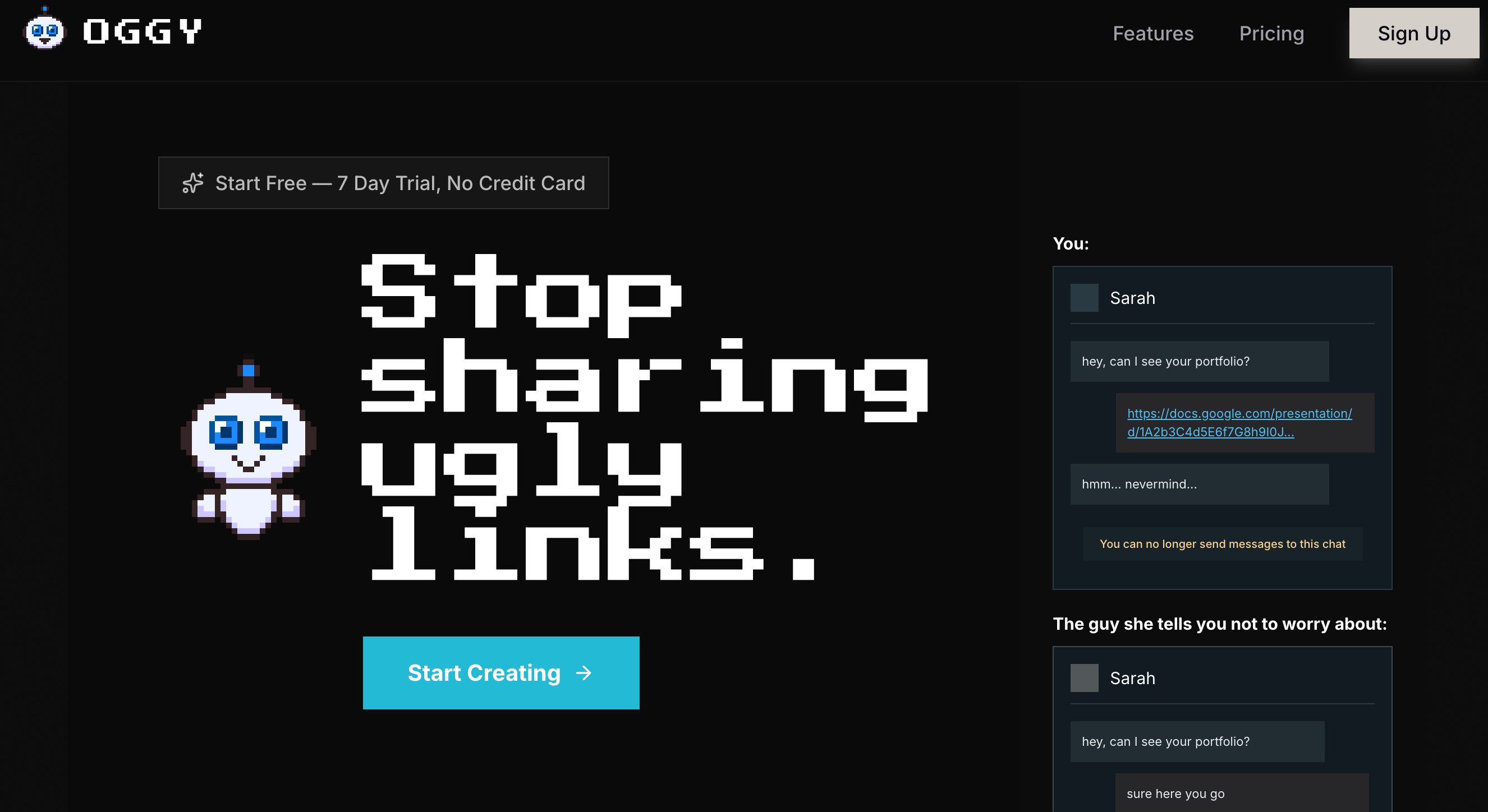Click the 'can no longer send messages' notice
Image resolution: width=1488 pixels, height=812 pixels.
click(1221, 543)
